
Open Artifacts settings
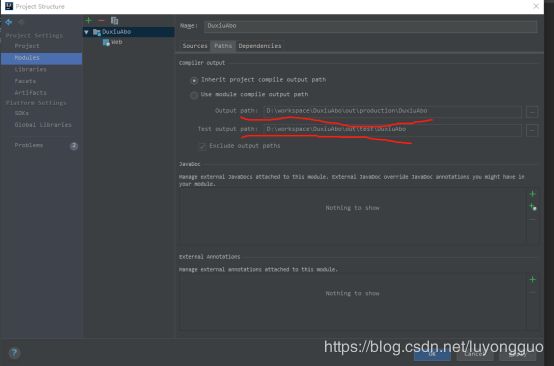click(x=30, y=93)
